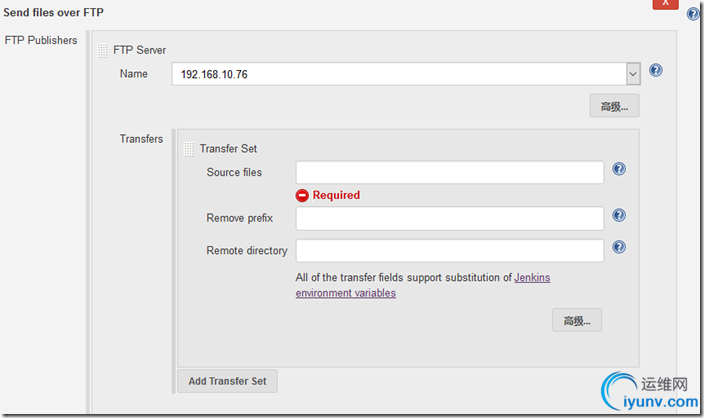Click help icon beside FTP Server Name
Screen dimensions: 704x418
click(x=656, y=70)
